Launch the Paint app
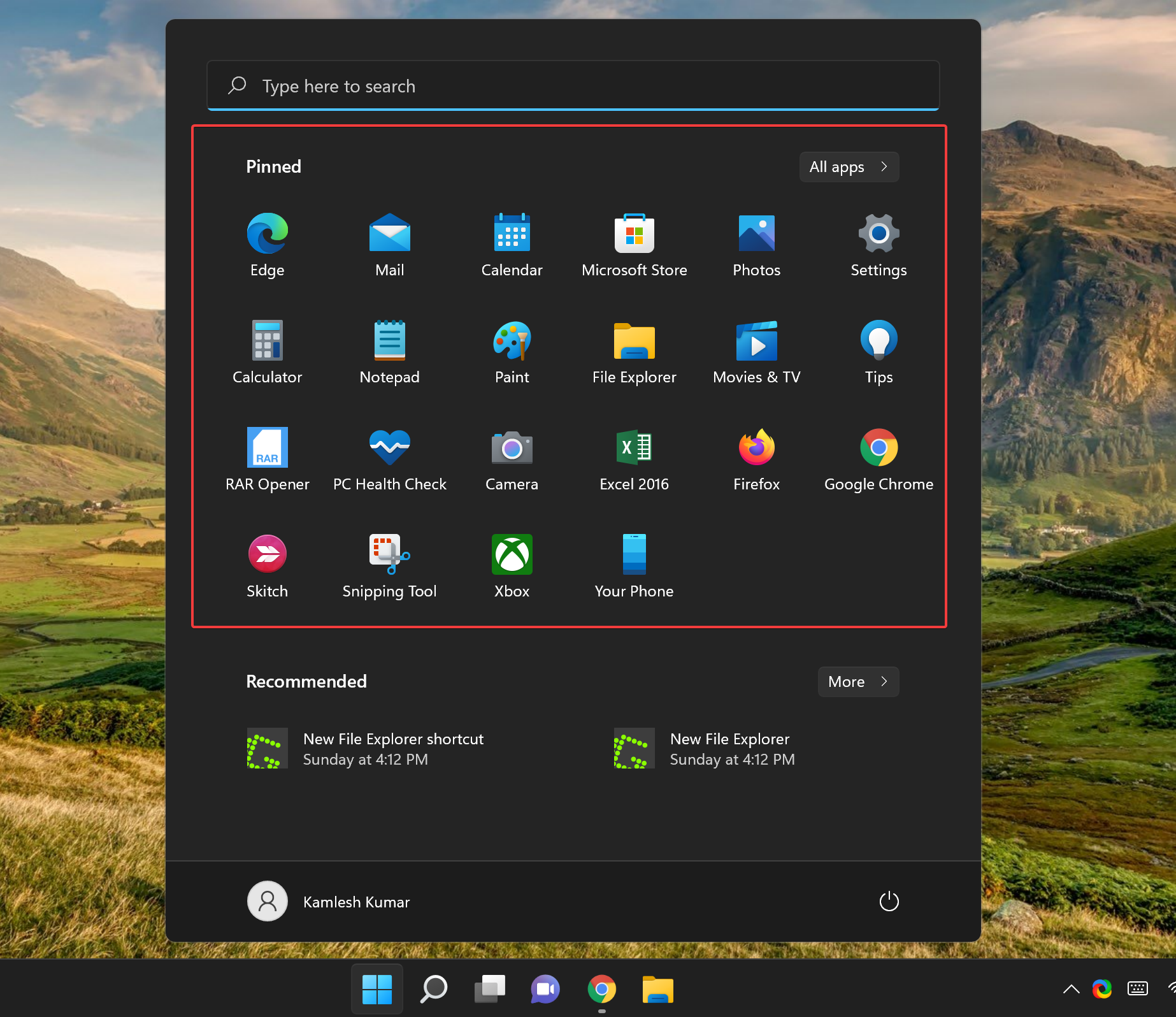 pos(512,352)
